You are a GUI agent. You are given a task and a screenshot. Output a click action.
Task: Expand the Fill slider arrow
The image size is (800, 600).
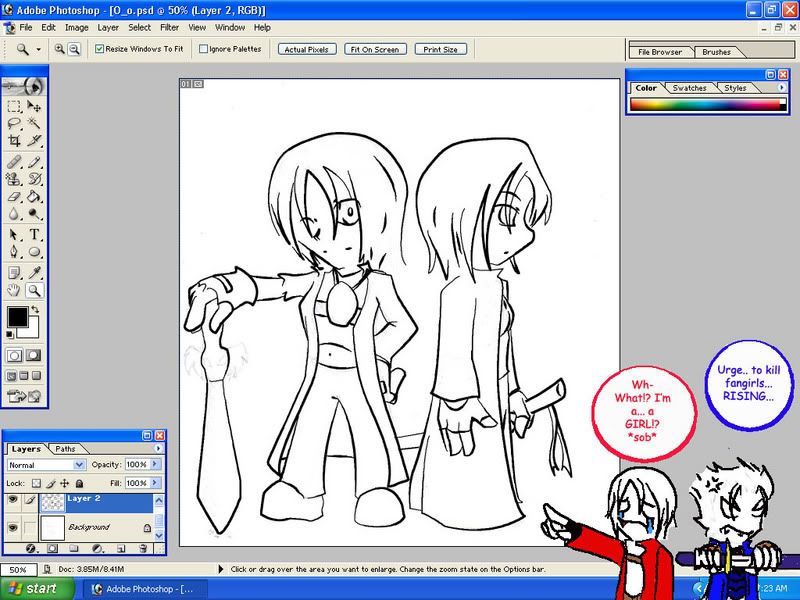[x=155, y=482]
